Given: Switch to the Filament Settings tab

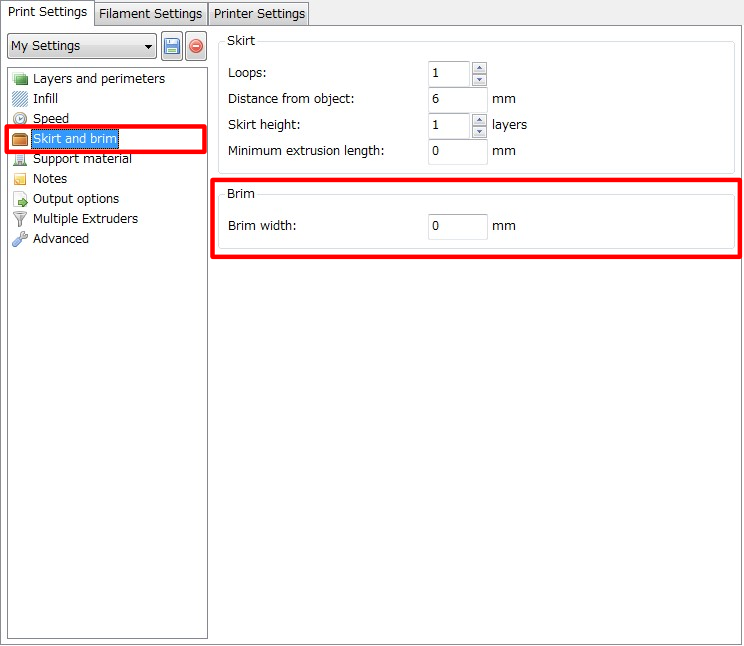Looking at the screenshot, I should point(150,14).
